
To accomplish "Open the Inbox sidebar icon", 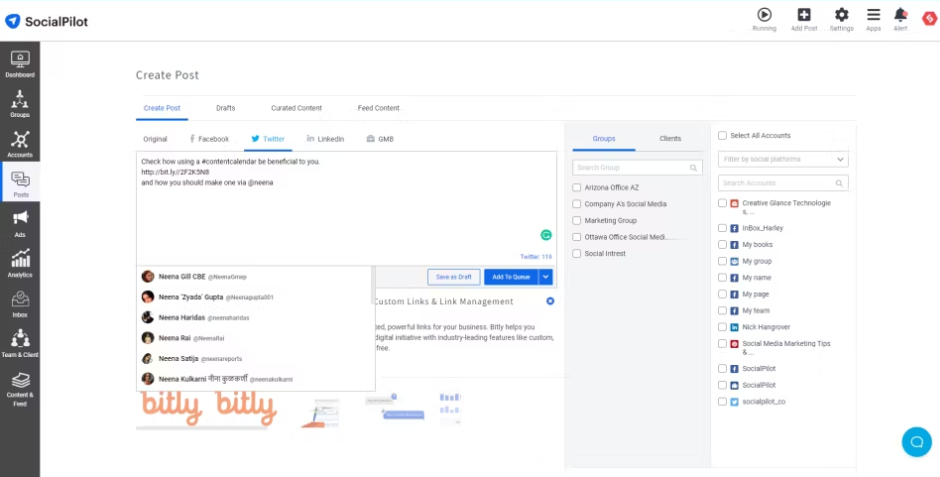I will (20, 304).
